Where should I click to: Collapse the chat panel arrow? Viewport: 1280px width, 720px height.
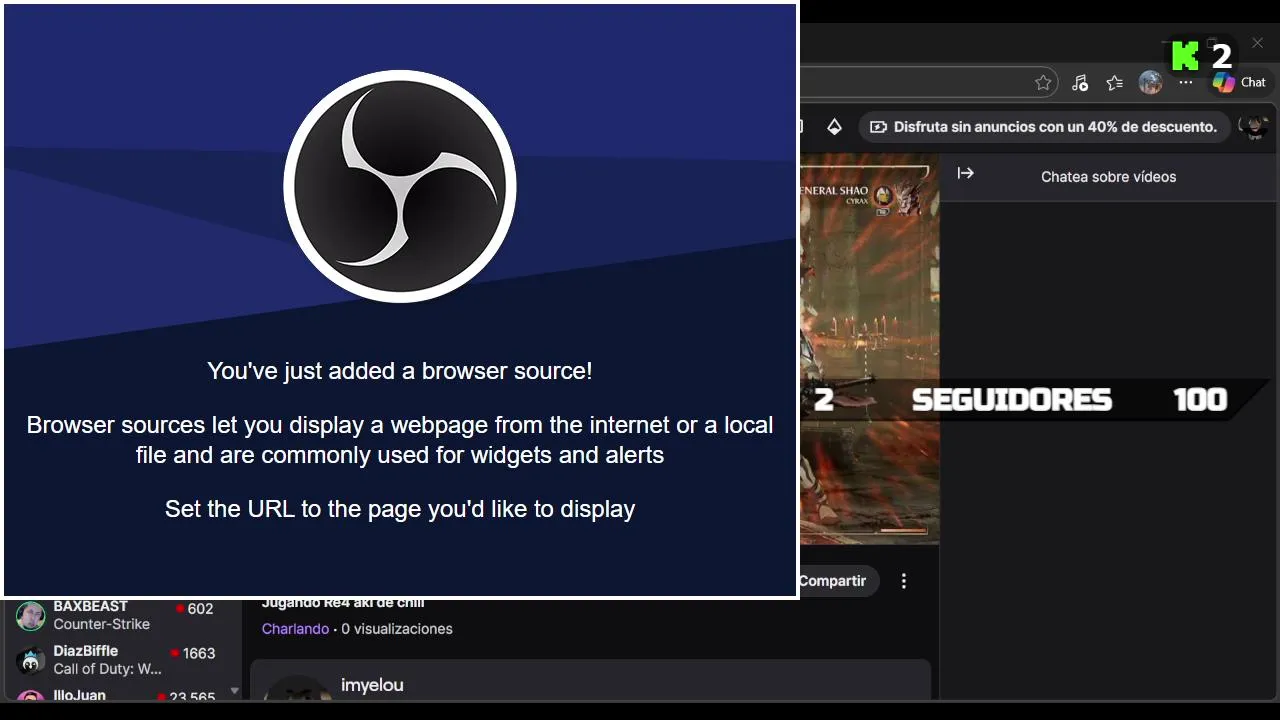pos(965,173)
